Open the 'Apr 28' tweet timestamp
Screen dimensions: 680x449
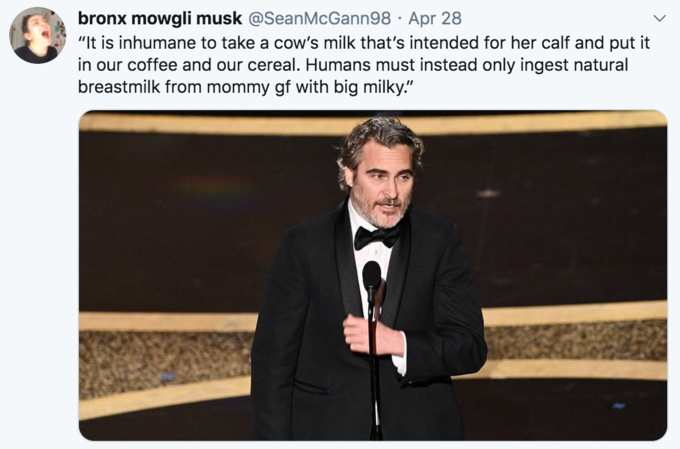click(x=435, y=18)
